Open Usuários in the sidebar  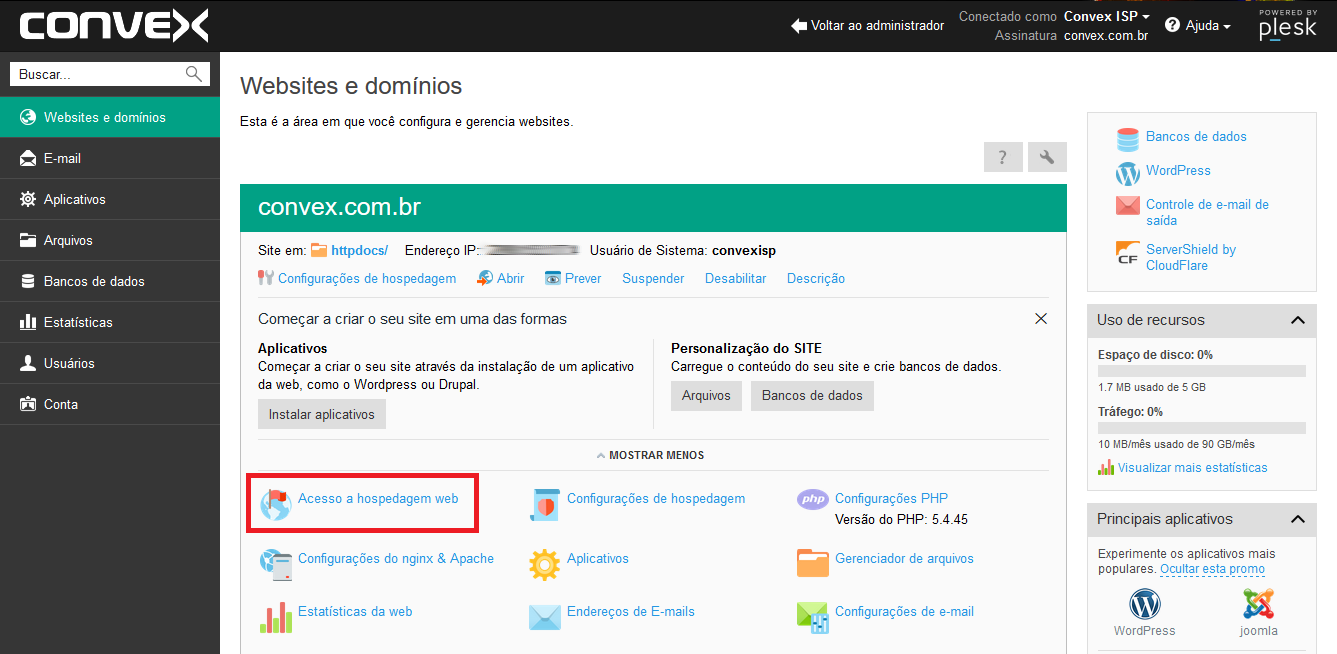[110, 363]
